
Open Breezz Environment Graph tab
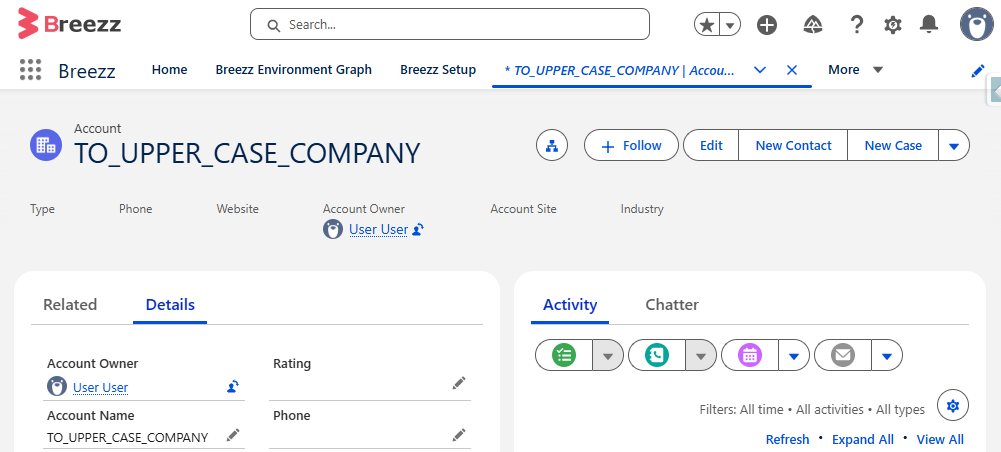point(294,70)
